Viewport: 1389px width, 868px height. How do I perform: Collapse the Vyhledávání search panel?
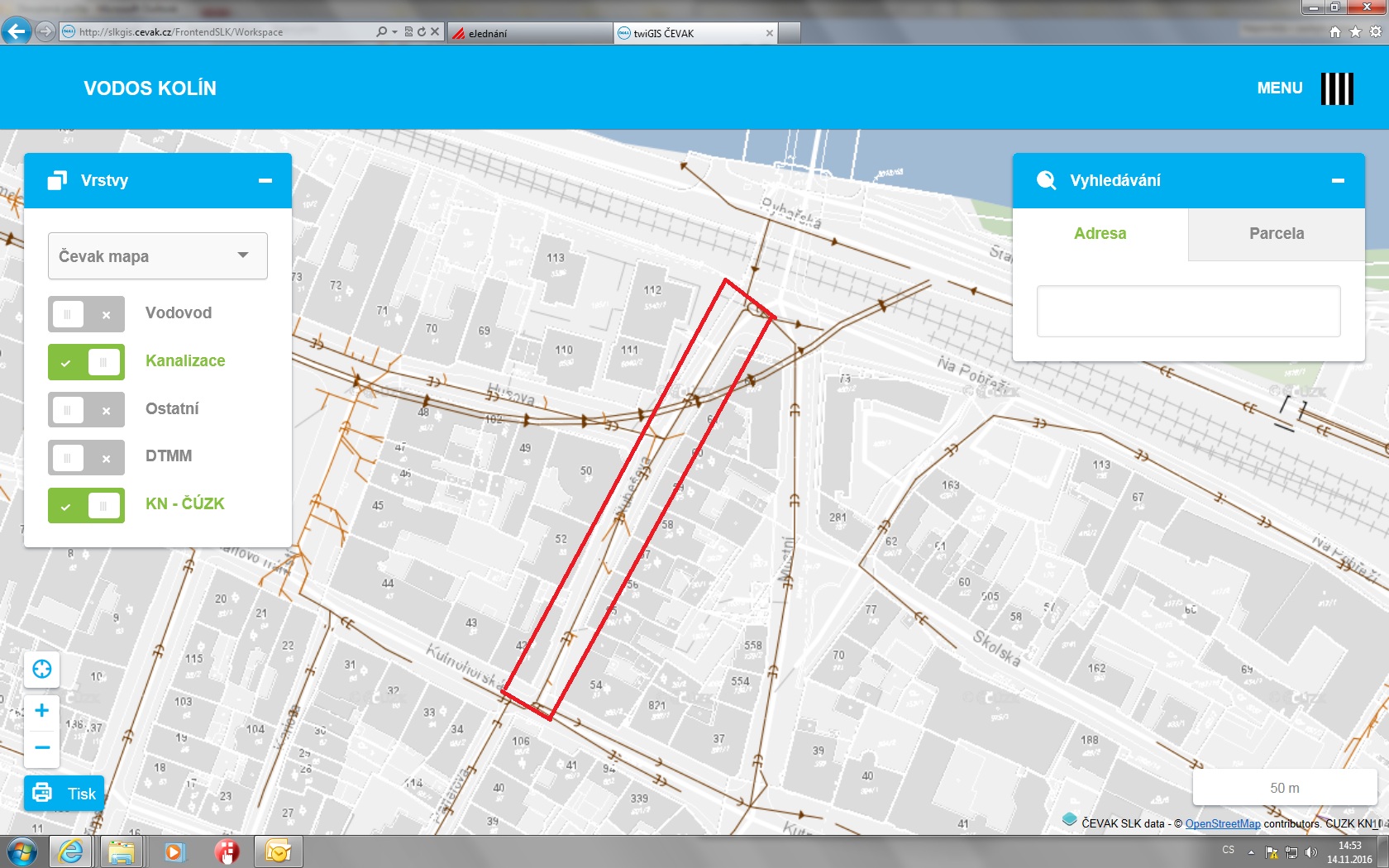pos(1338,180)
